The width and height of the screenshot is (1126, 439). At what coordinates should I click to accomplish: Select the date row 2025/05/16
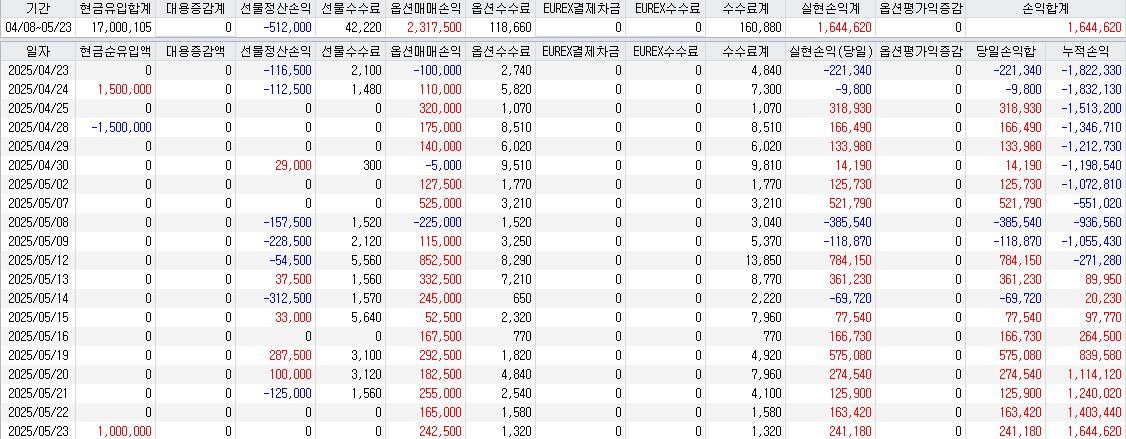37,336
